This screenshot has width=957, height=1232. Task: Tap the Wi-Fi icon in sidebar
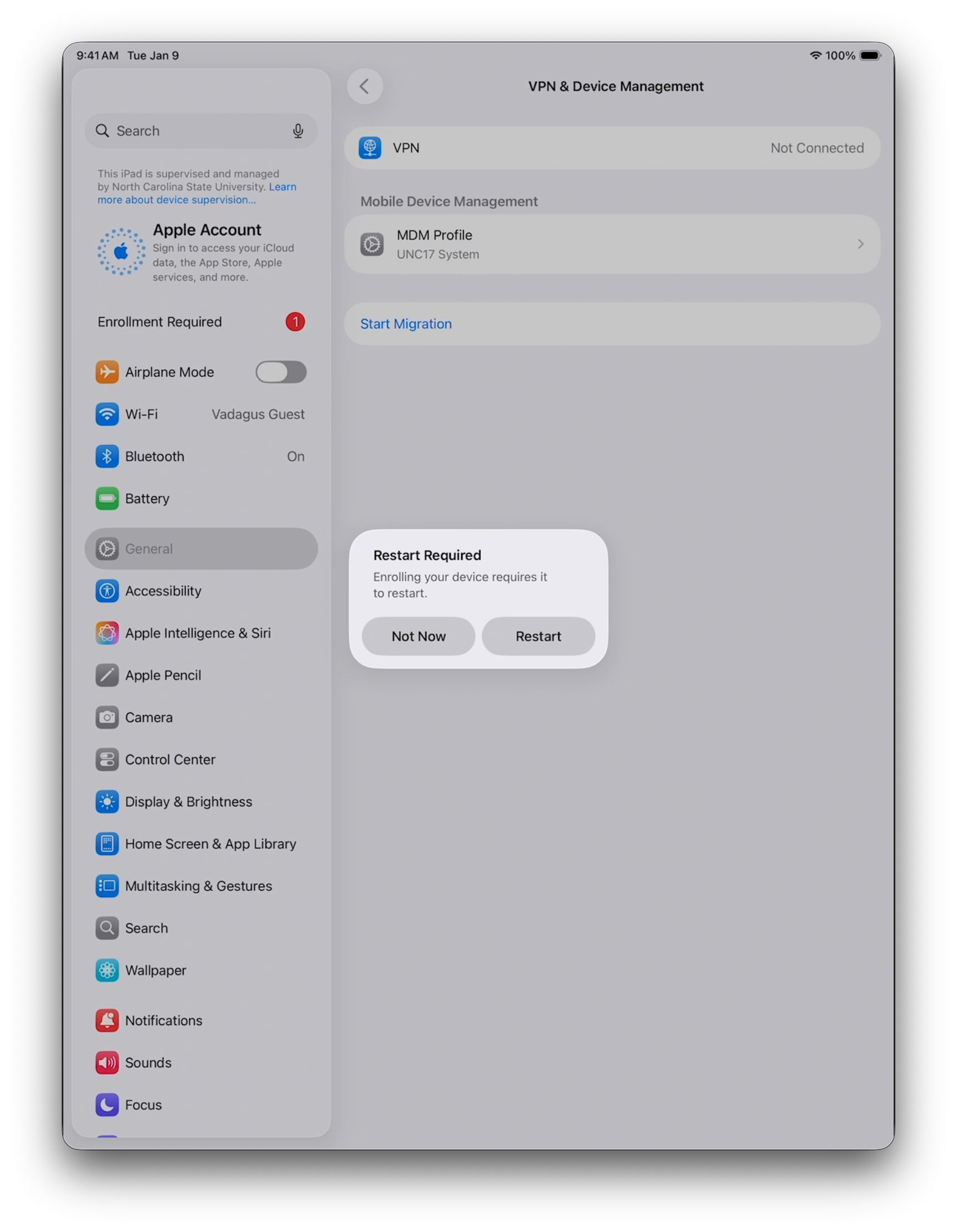[107, 415]
